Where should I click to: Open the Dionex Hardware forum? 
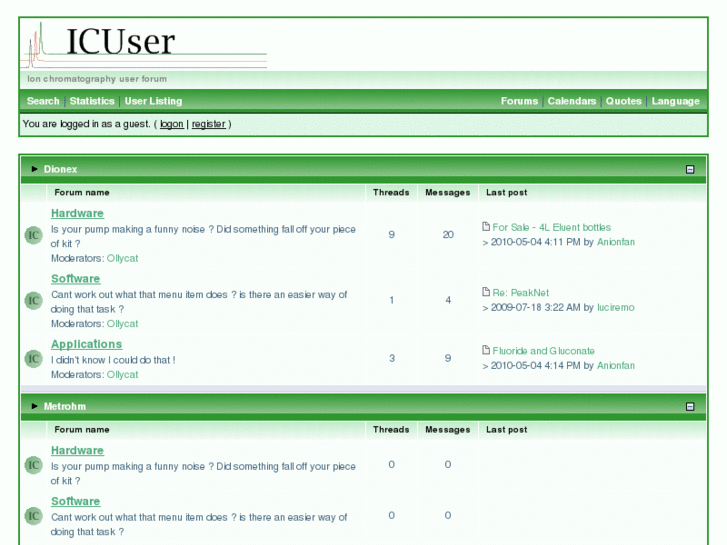[x=77, y=213]
